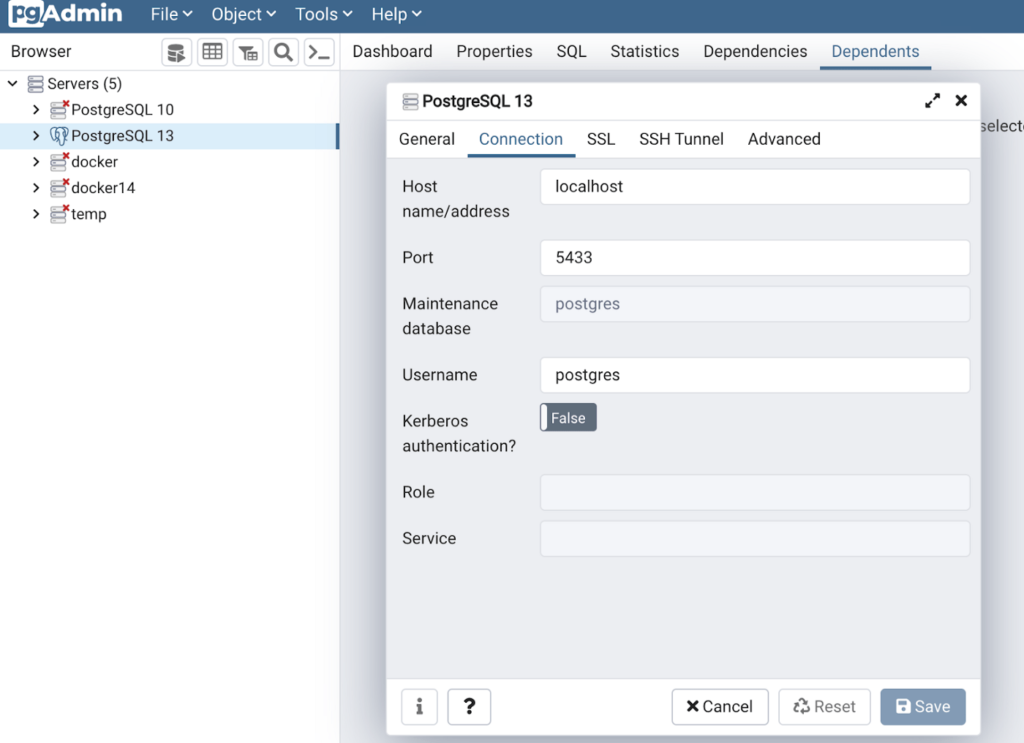Click the Reset button
Screen dimensions: 1024x743
(x=824, y=706)
